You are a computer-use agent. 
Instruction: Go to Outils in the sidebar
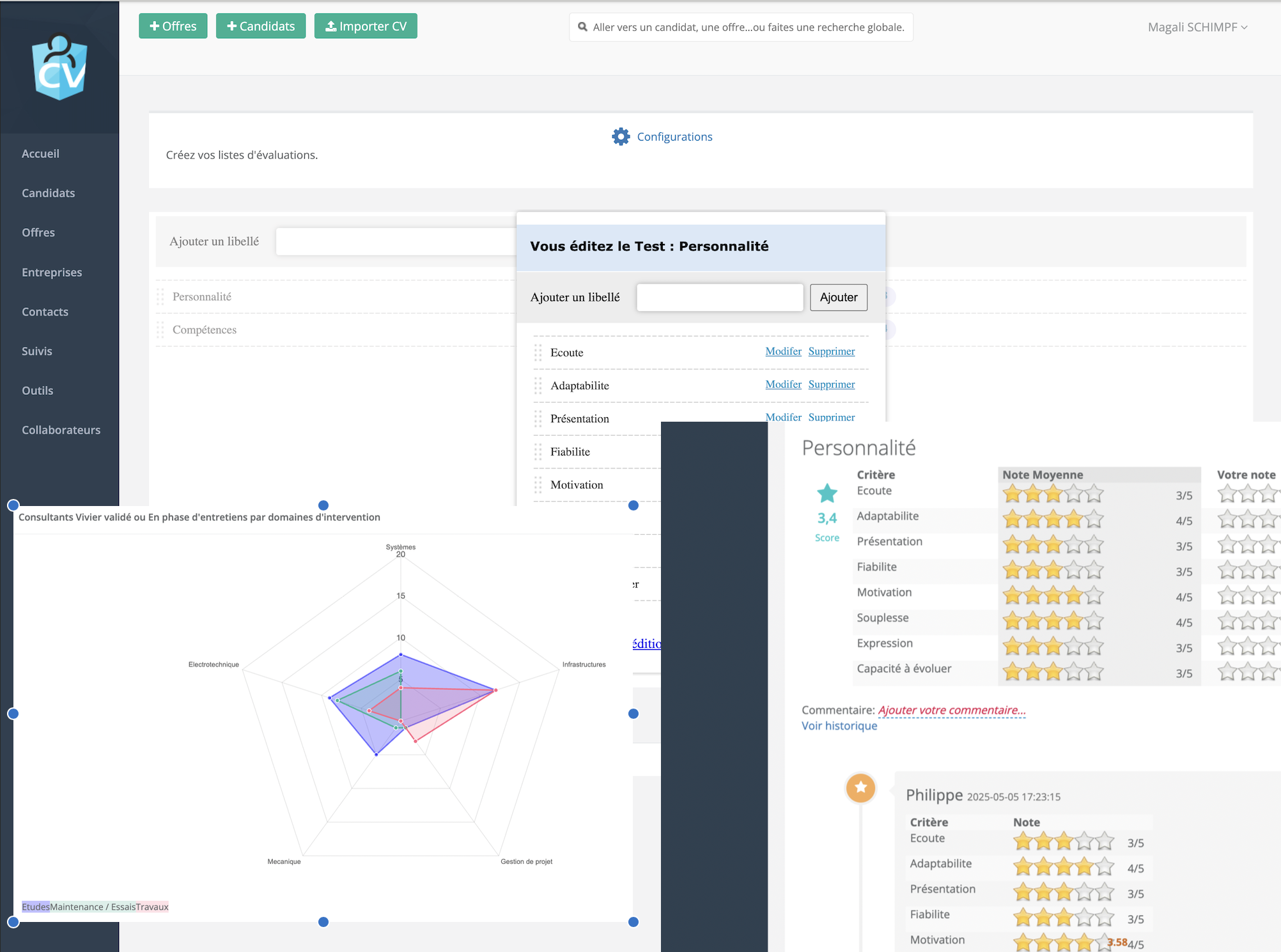(x=37, y=390)
